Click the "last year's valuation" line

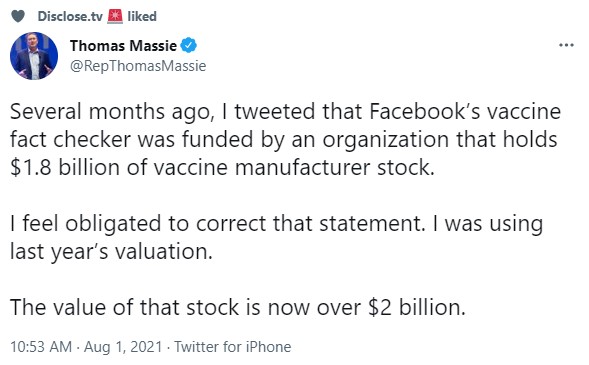click(111, 252)
